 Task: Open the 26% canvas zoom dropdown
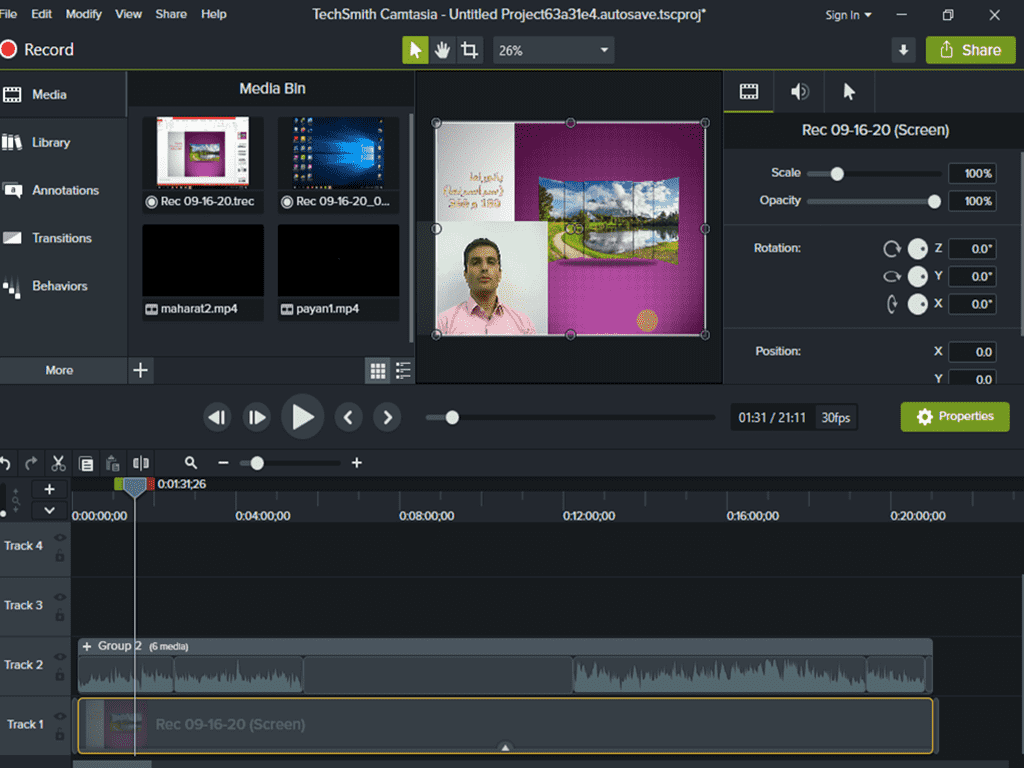553,50
